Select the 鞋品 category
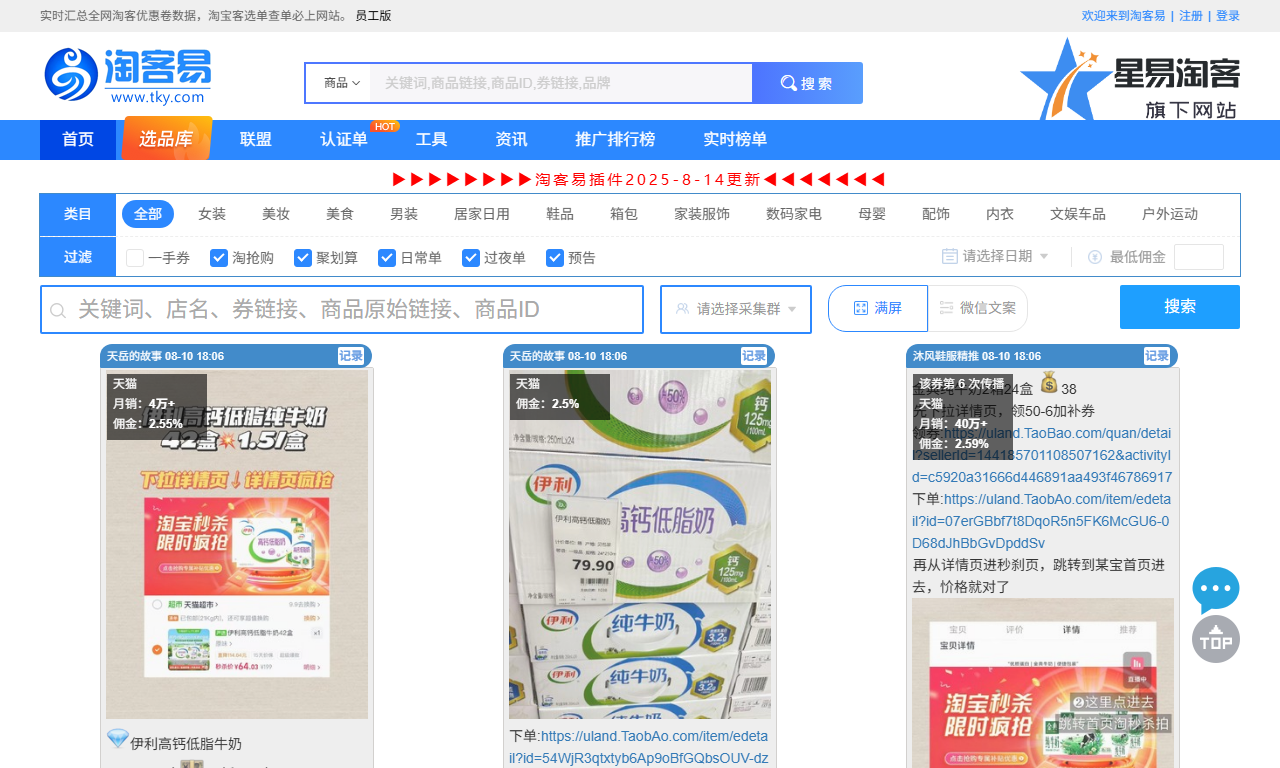 (560, 214)
